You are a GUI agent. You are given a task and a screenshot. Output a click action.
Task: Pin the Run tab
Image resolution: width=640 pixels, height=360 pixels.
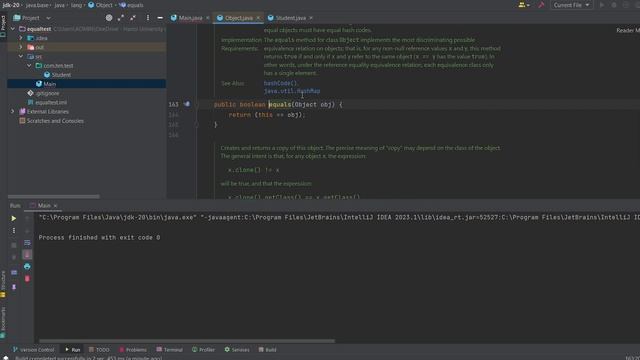(13, 287)
